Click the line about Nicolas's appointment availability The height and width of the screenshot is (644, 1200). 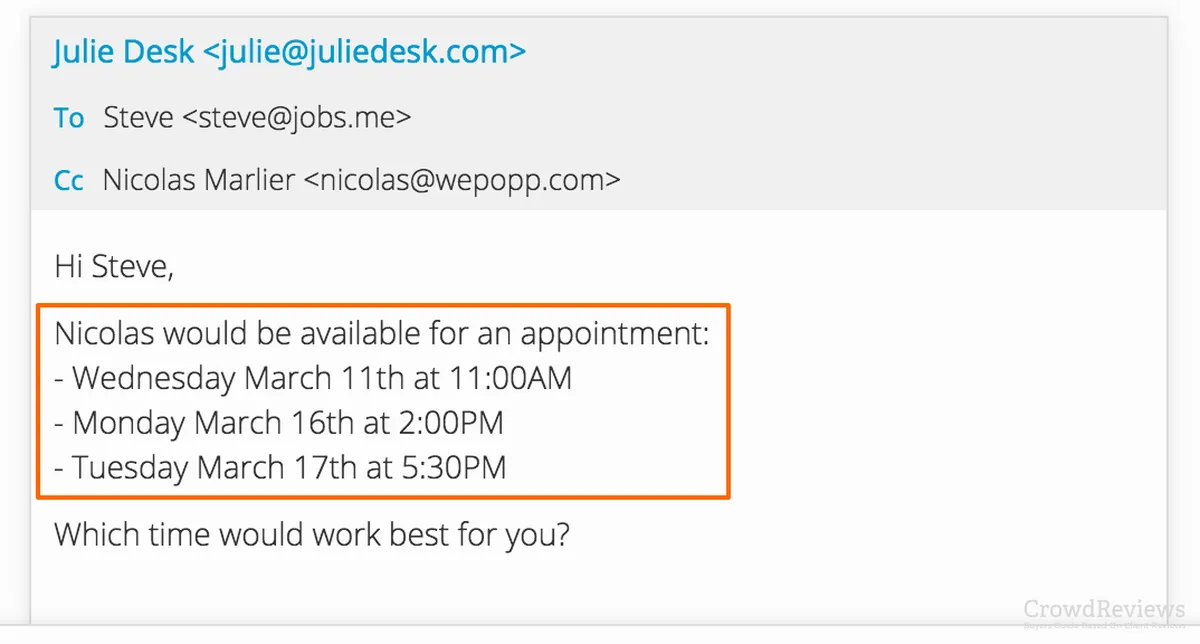381,333
